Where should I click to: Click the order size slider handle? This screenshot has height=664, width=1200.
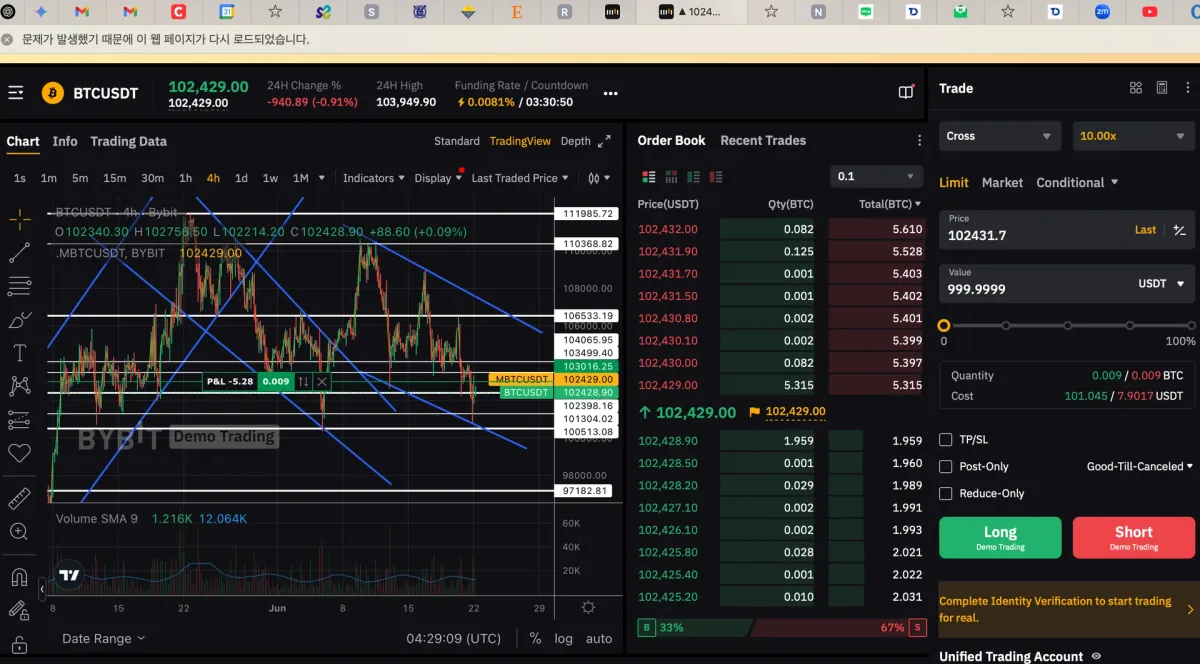click(944, 326)
